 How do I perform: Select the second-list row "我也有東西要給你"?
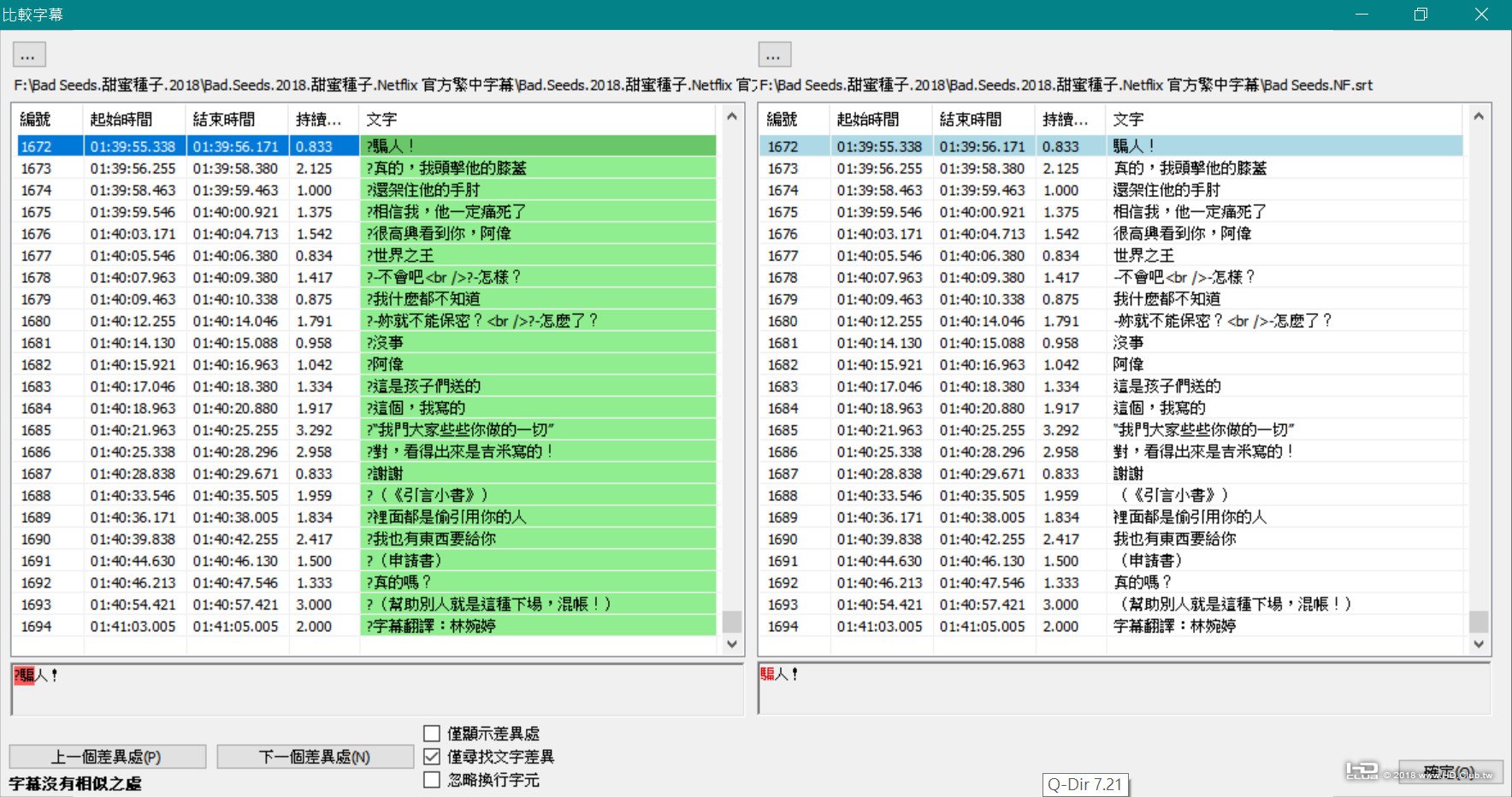click(1112, 539)
